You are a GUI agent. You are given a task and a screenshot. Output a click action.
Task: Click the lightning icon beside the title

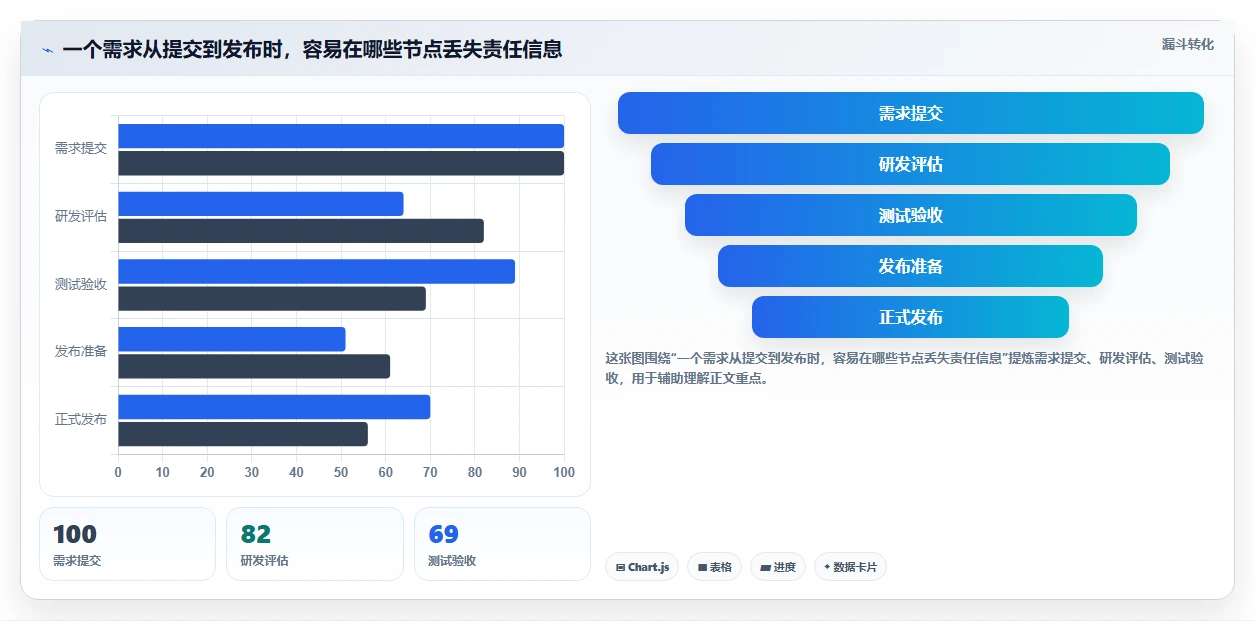pos(47,50)
